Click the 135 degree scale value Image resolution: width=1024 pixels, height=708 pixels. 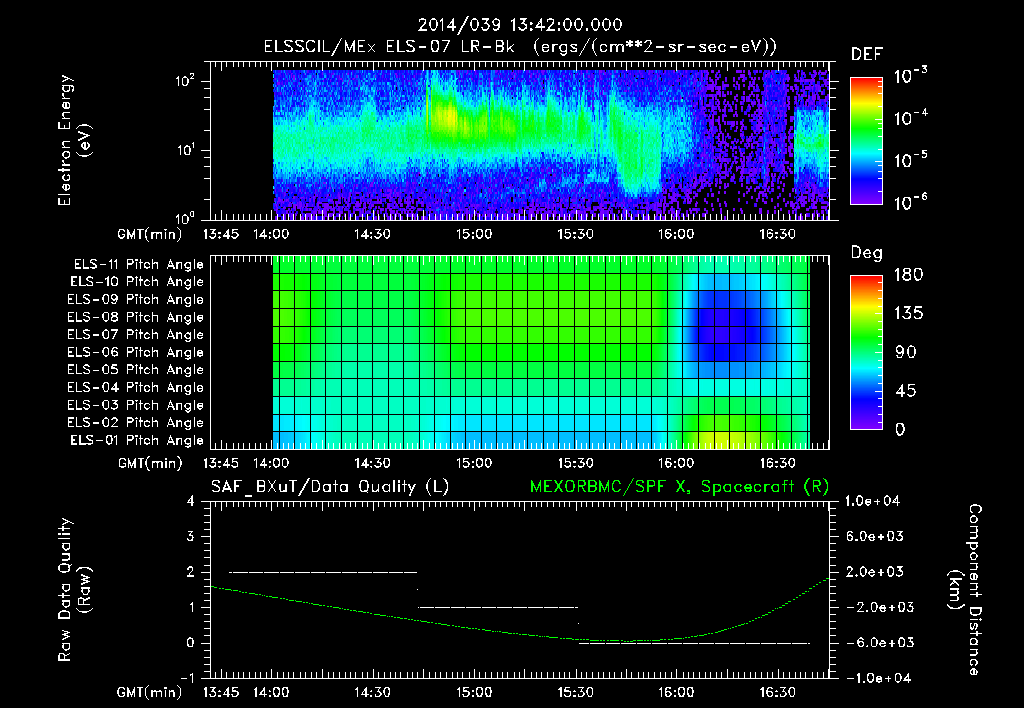coord(909,313)
